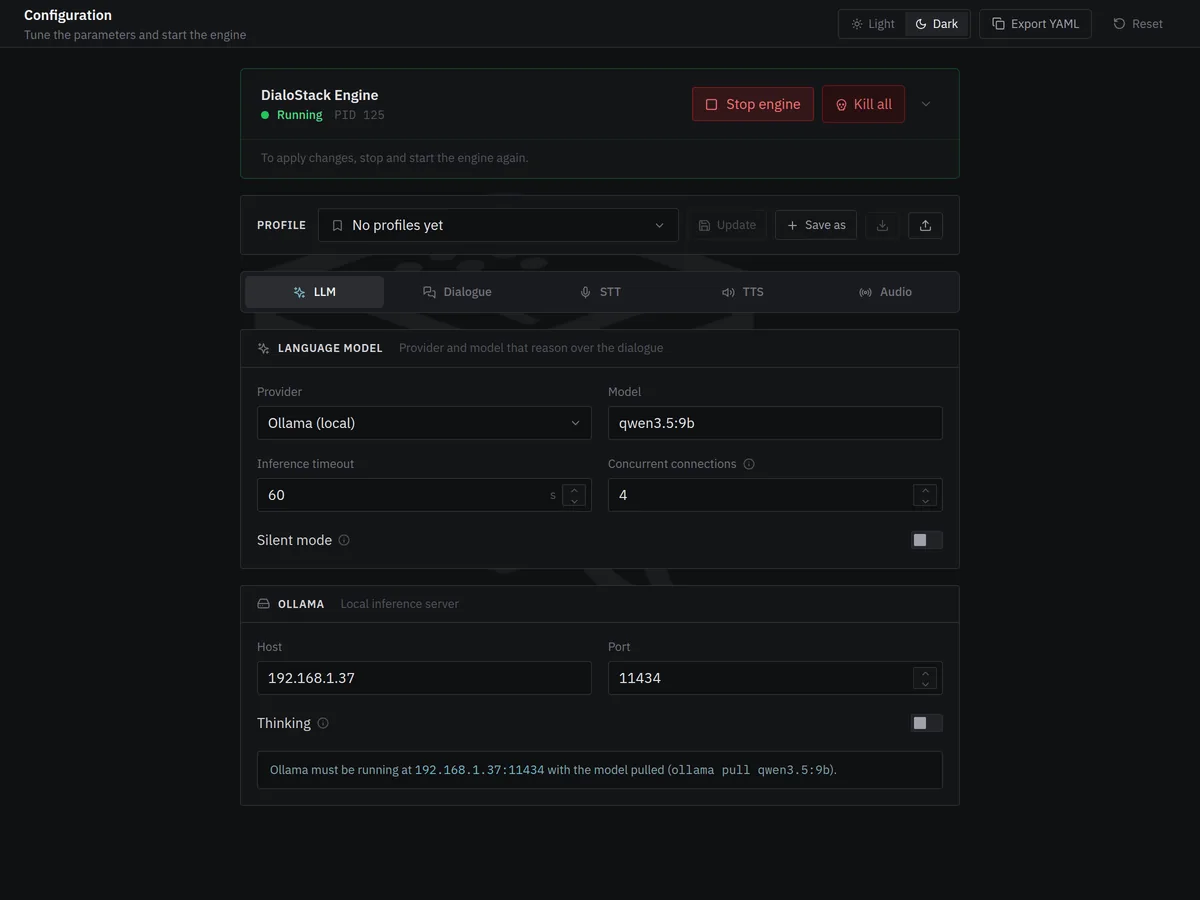Screen dimensions: 1200x900
Task: Click the Update profile button
Action: tap(727, 225)
